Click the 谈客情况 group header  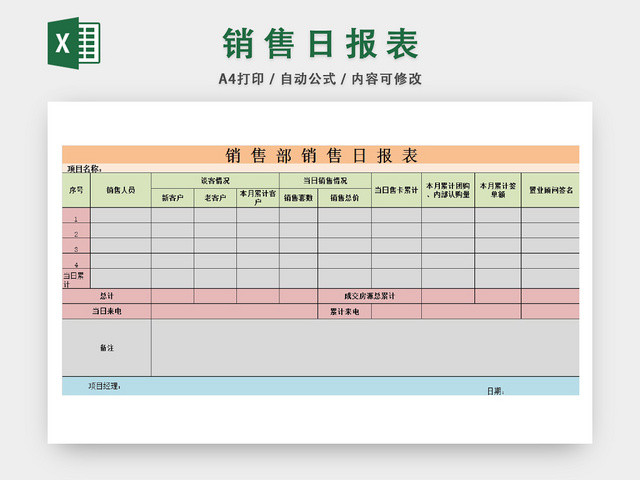(x=215, y=180)
